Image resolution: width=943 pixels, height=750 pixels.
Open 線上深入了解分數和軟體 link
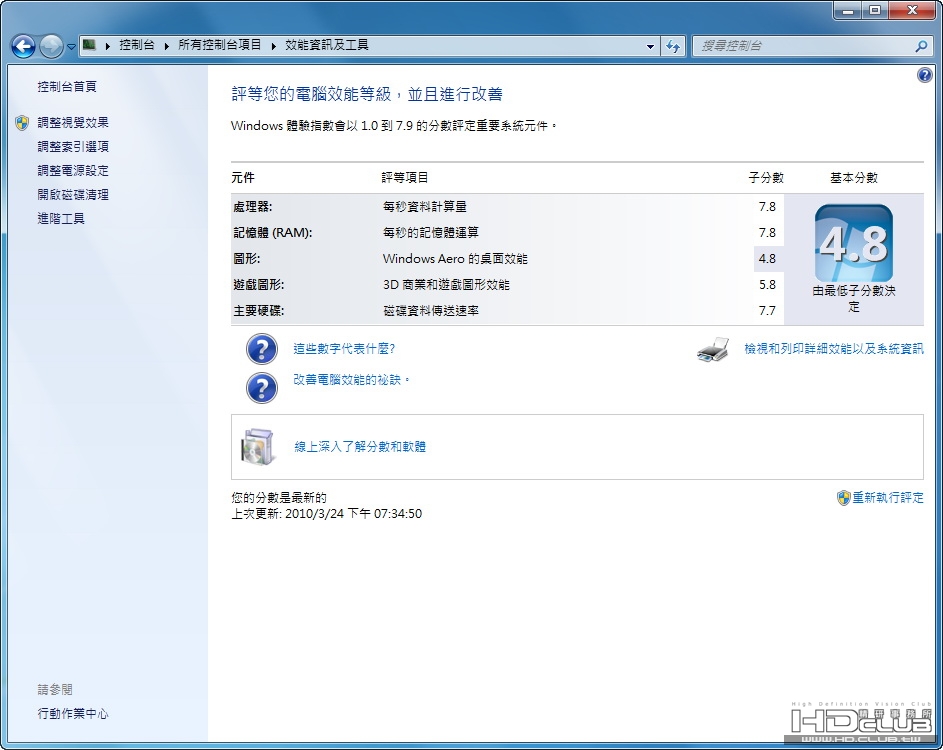pyautogui.click(x=360, y=446)
